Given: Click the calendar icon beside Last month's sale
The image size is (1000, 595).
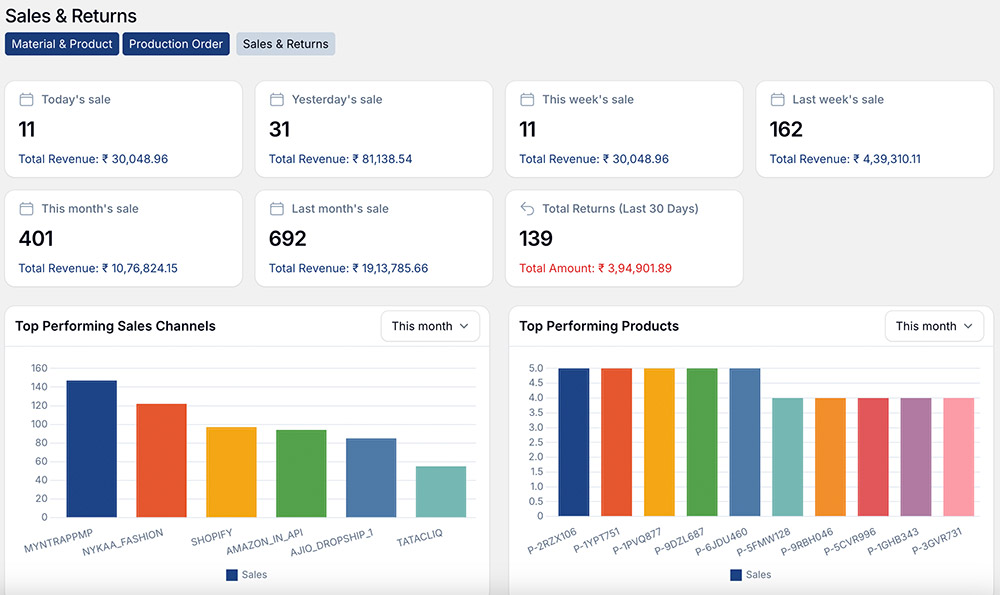Looking at the screenshot, I should (x=277, y=209).
